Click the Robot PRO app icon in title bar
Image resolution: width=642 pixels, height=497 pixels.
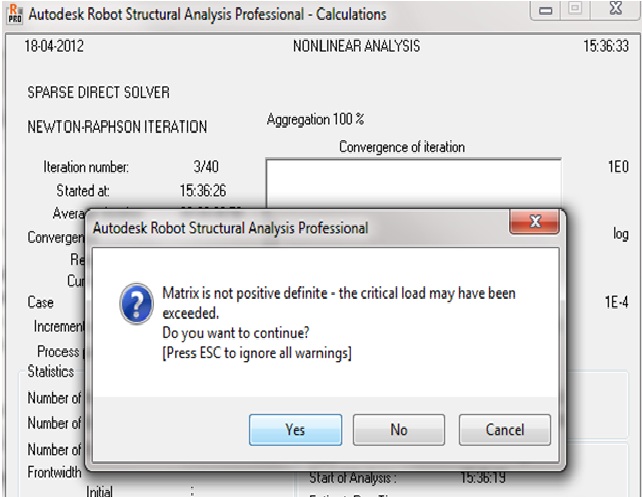click(15, 14)
